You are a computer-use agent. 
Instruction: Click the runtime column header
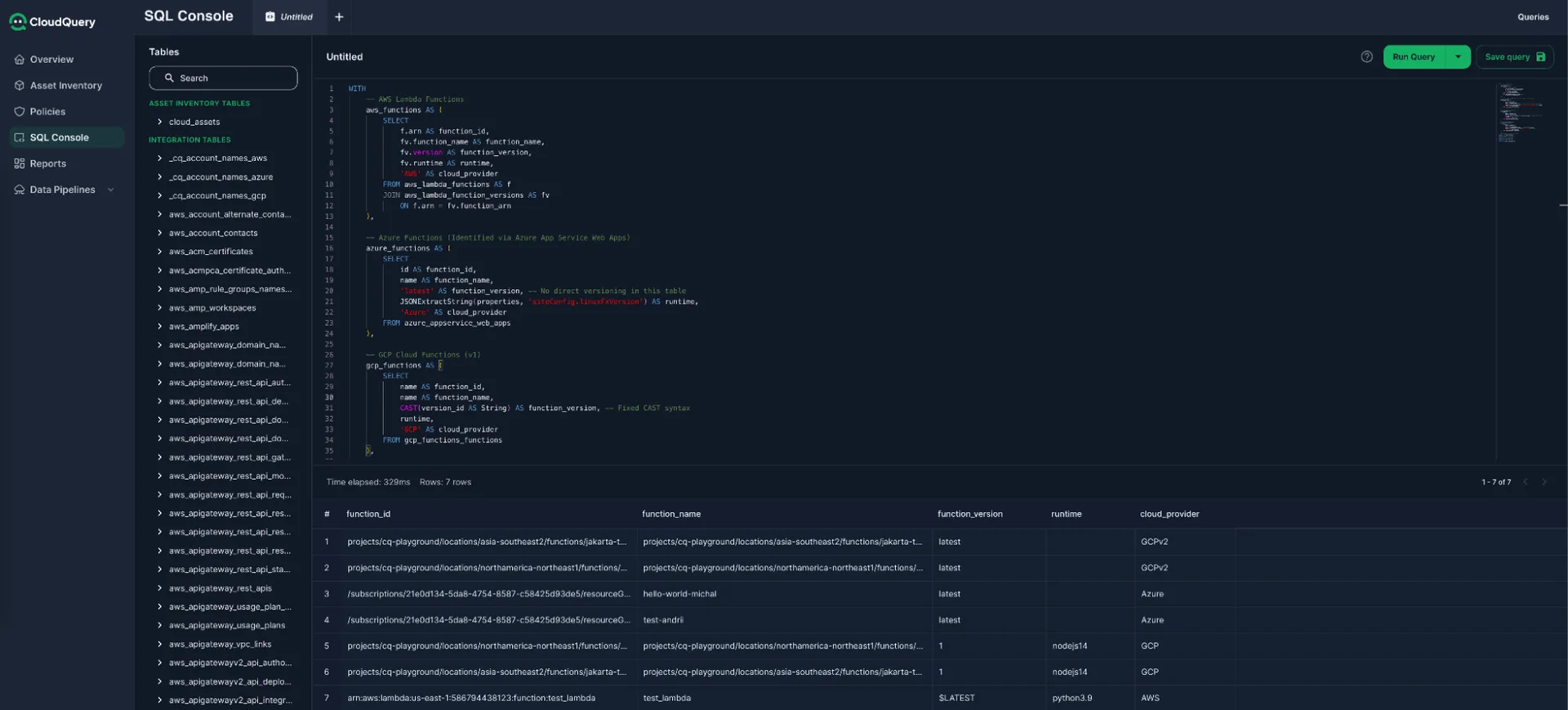click(x=1067, y=514)
